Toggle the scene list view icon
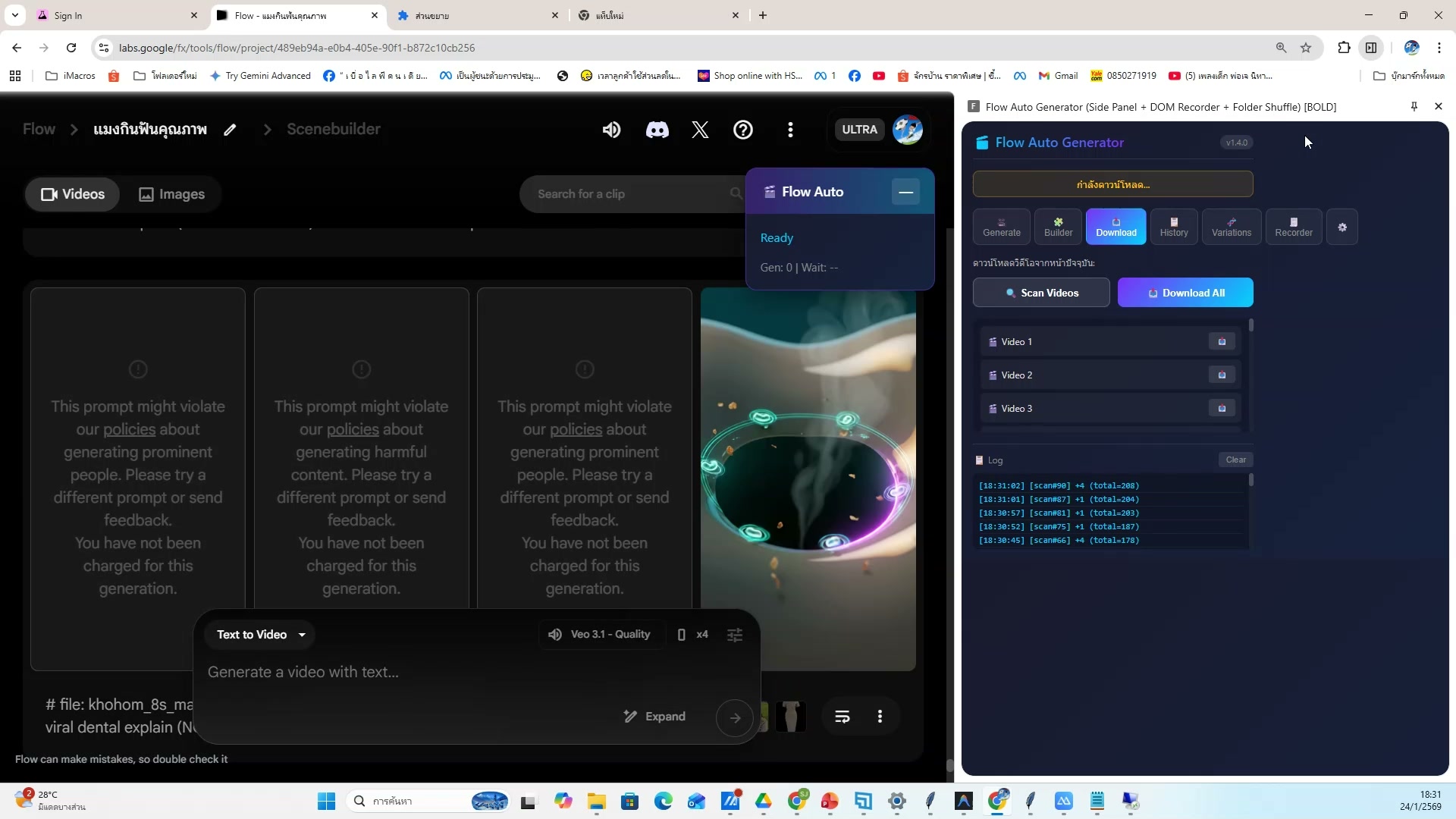Screen dimensions: 1456x819 [843, 717]
